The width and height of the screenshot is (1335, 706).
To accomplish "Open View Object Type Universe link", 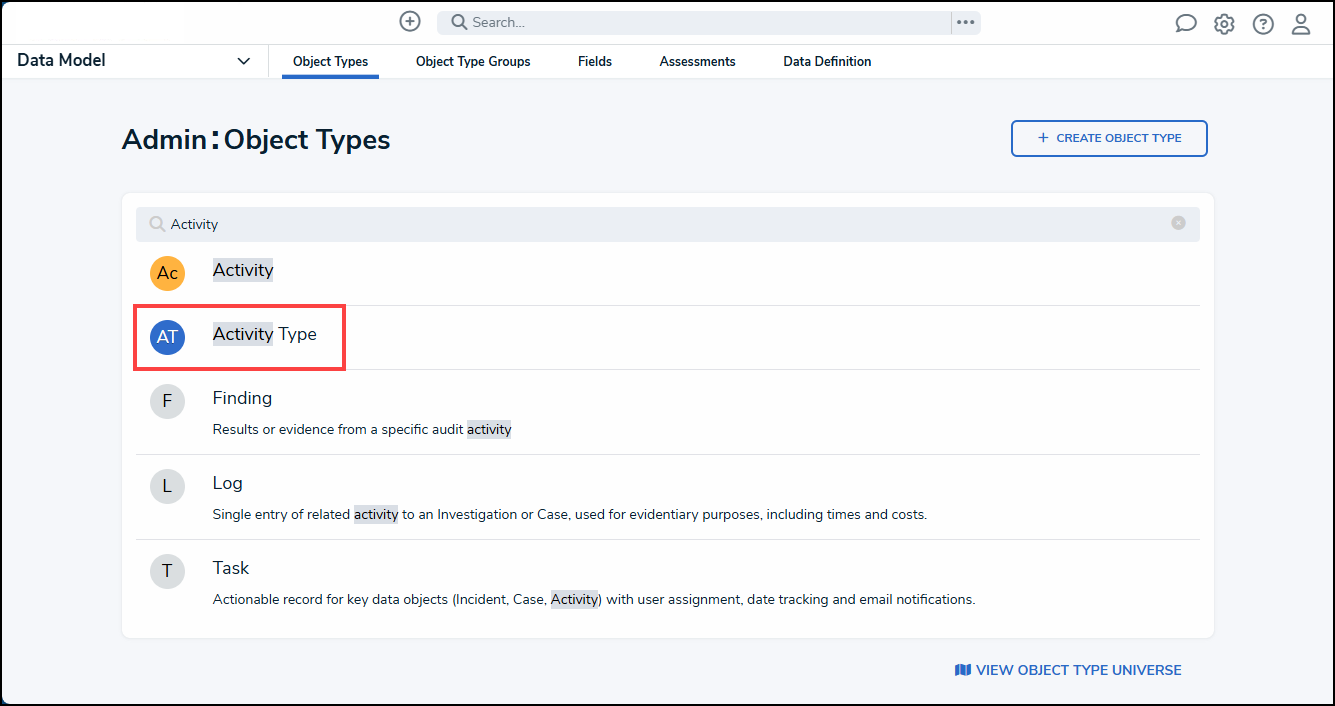I will pos(1068,670).
